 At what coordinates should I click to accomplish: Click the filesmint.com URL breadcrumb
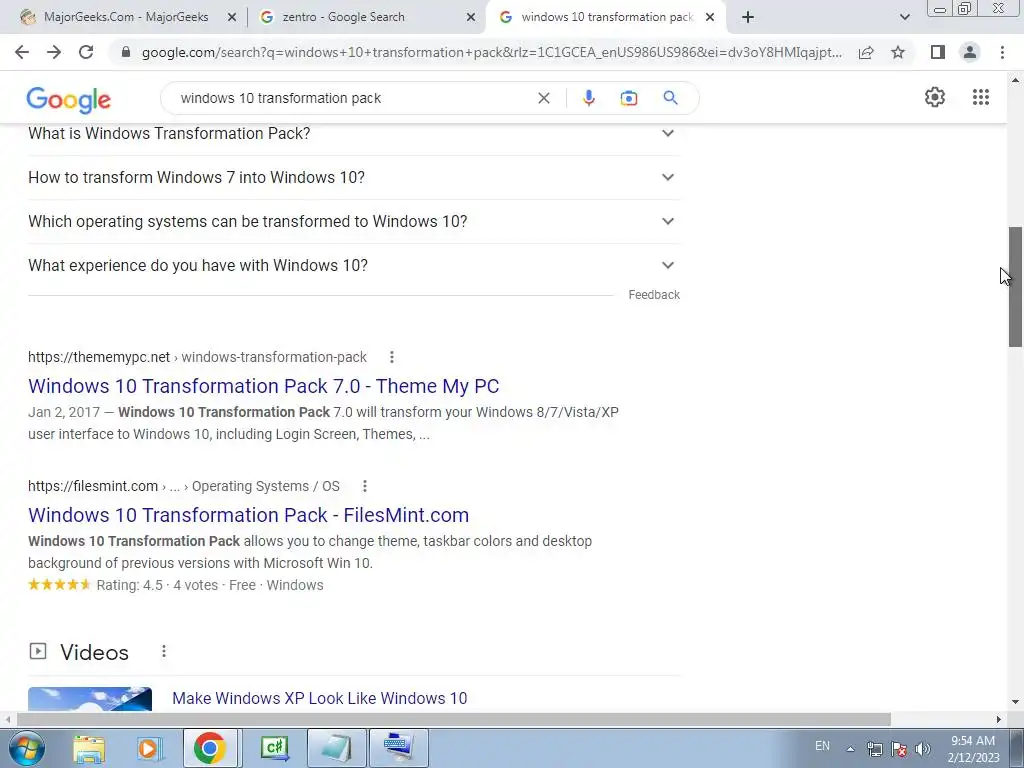click(x=184, y=486)
